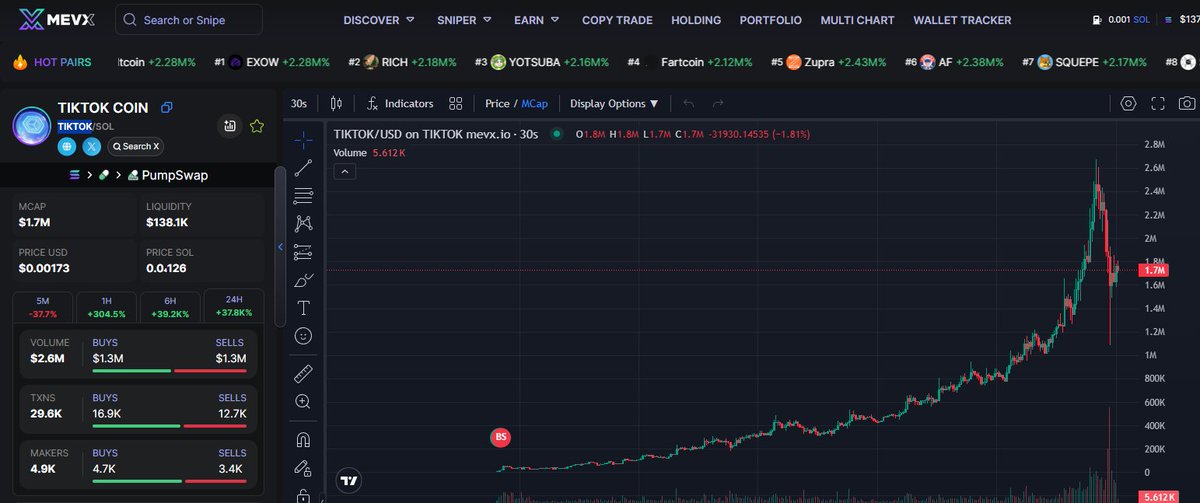
Task: Click the pump pill icon in breadcrumb
Action: 103,175
